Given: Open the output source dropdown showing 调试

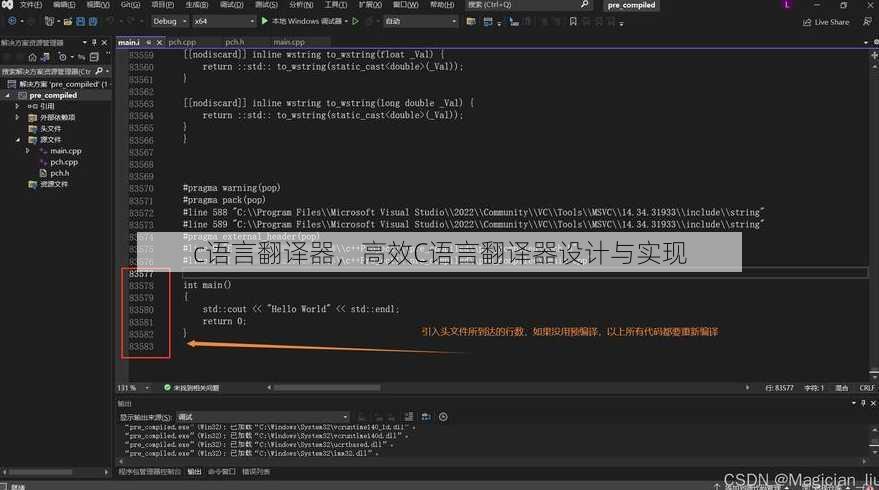Looking at the screenshot, I should coord(263,417).
